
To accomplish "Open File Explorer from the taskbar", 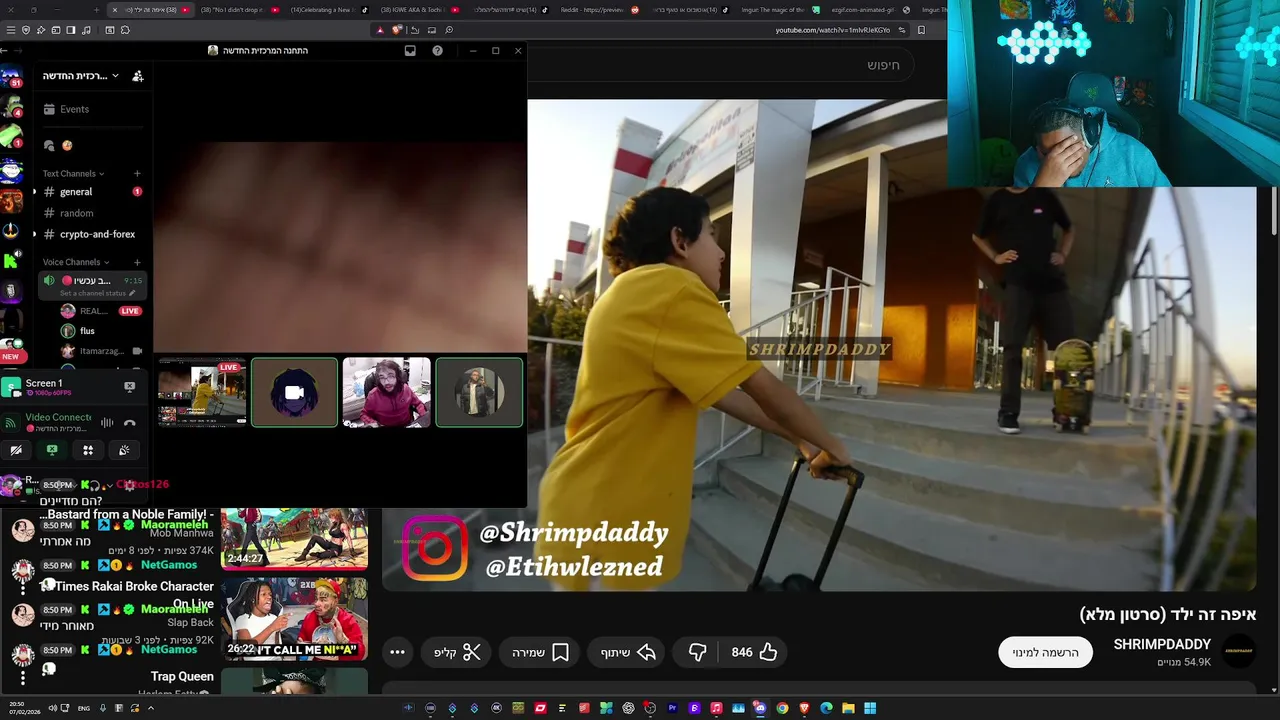I will (x=848, y=708).
